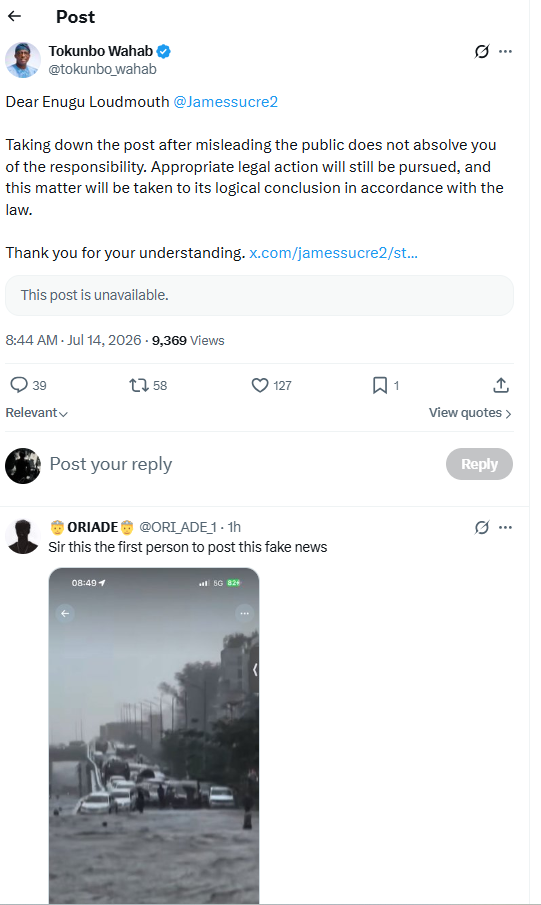
Task: Click the Grok icon on Tokunbo Wahab's post
Action: (482, 51)
